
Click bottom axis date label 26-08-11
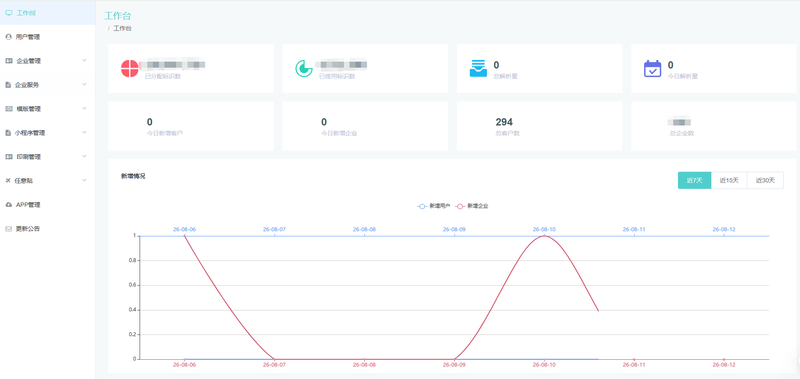(634, 365)
